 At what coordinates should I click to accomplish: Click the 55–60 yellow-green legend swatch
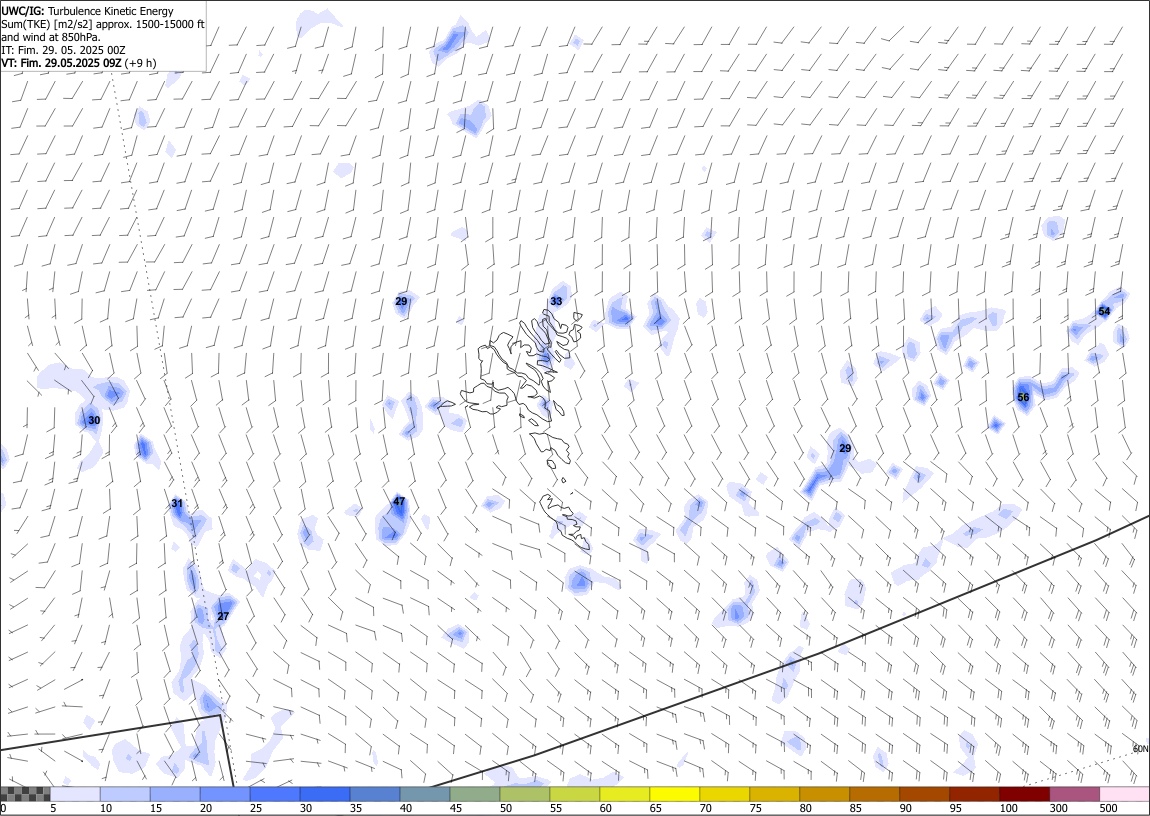(574, 794)
